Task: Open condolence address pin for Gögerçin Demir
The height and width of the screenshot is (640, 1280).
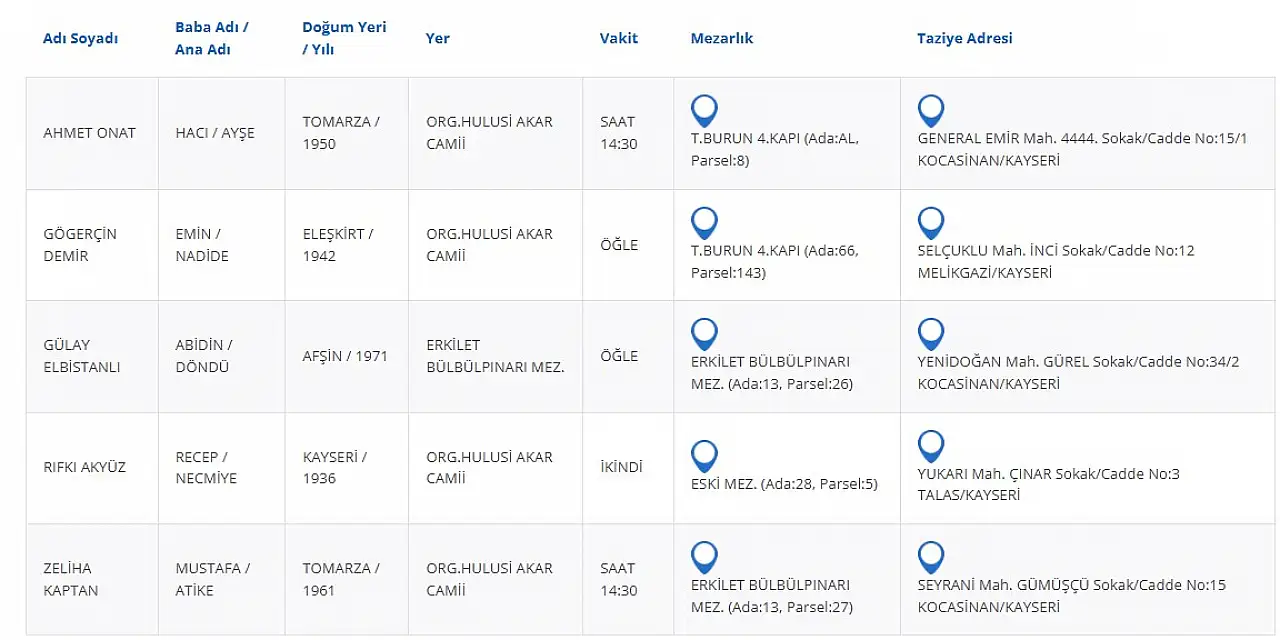Action: [931, 222]
